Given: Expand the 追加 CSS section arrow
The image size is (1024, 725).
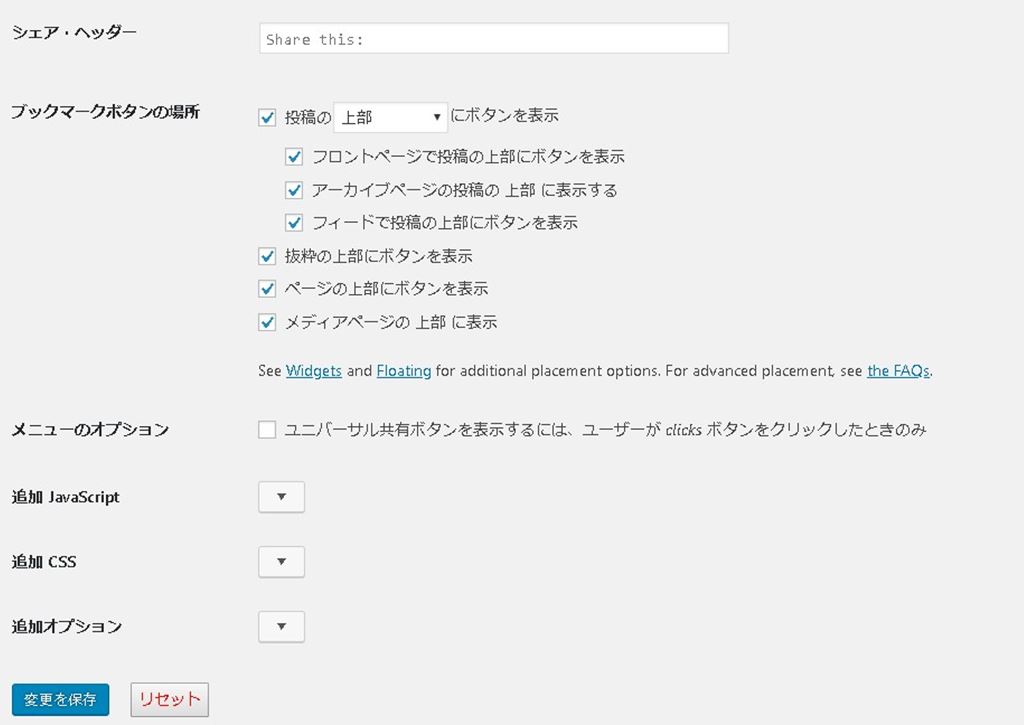Looking at the screenshot, I should coord(281,562).
